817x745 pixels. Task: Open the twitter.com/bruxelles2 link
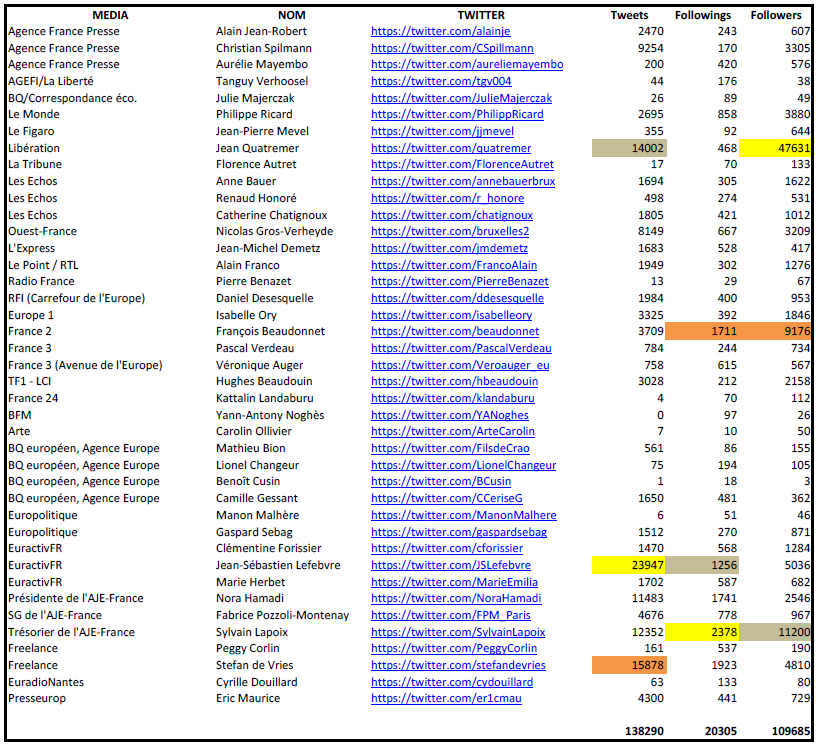coord(450,231)
